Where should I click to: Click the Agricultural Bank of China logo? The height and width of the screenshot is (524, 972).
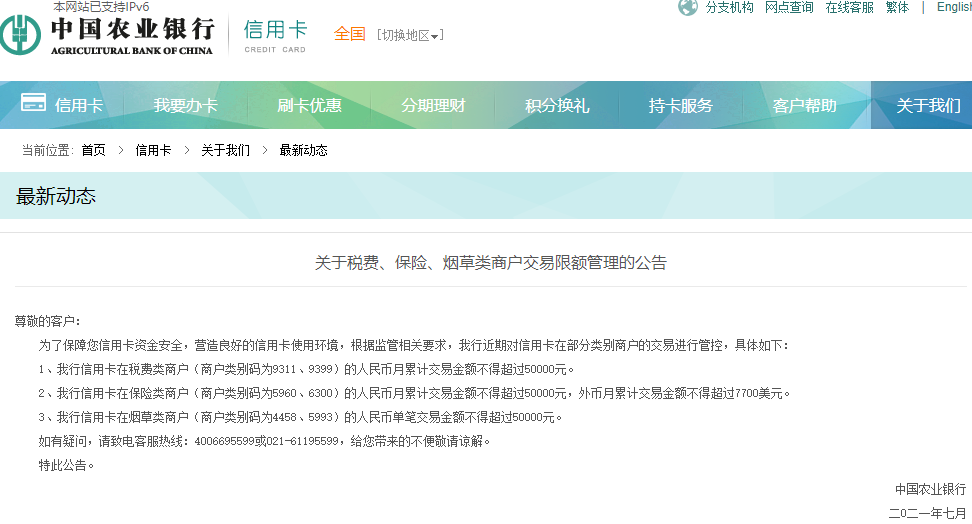tap(107, 35)
